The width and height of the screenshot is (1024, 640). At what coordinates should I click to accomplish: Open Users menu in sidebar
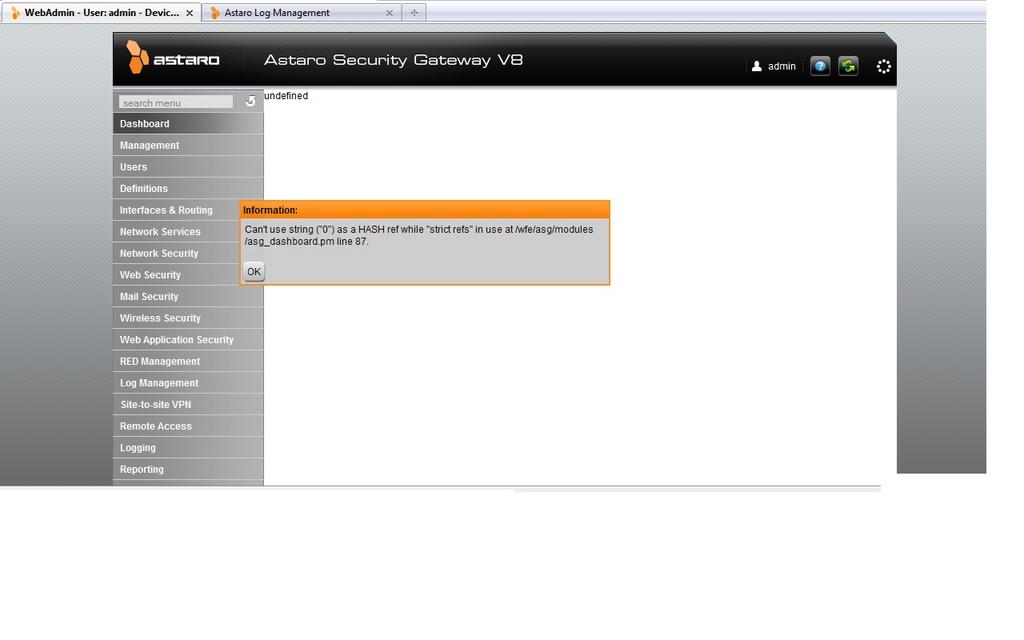188,167
